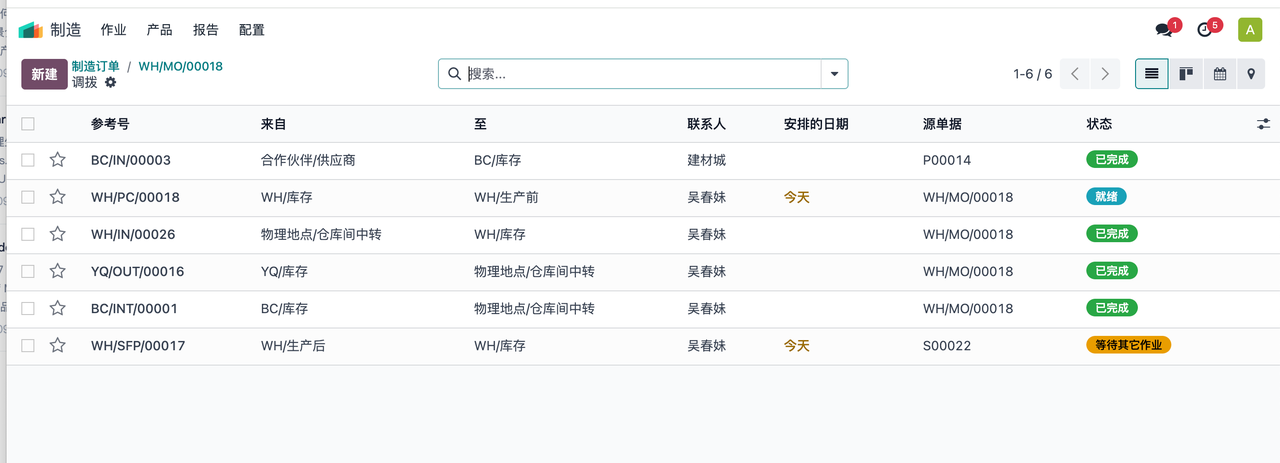The height and width of the screenshot is (463, 1280).
Task: Switch to kanban view icon
Action: click(1185, 74)
